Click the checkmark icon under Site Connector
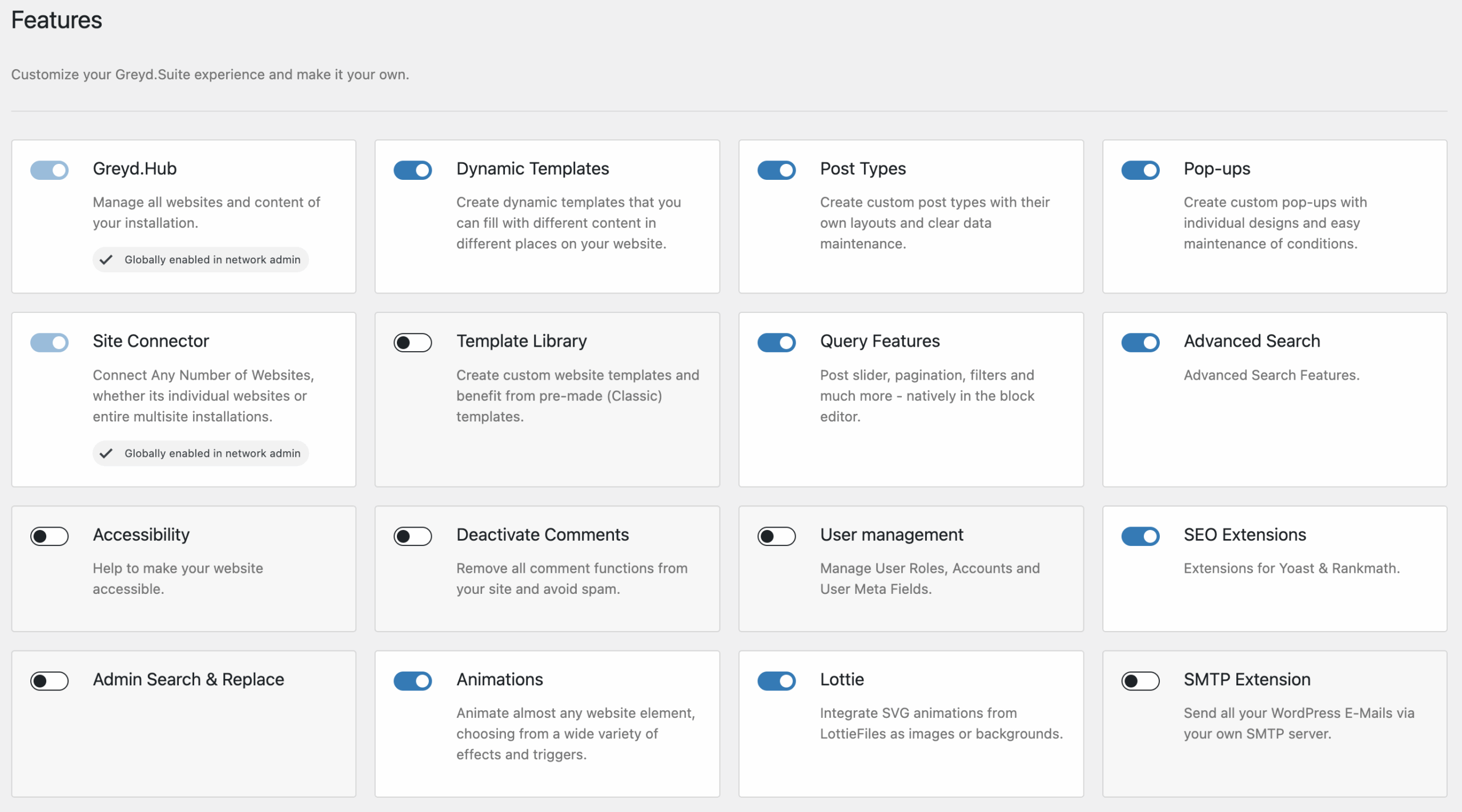 coord(106,453)
